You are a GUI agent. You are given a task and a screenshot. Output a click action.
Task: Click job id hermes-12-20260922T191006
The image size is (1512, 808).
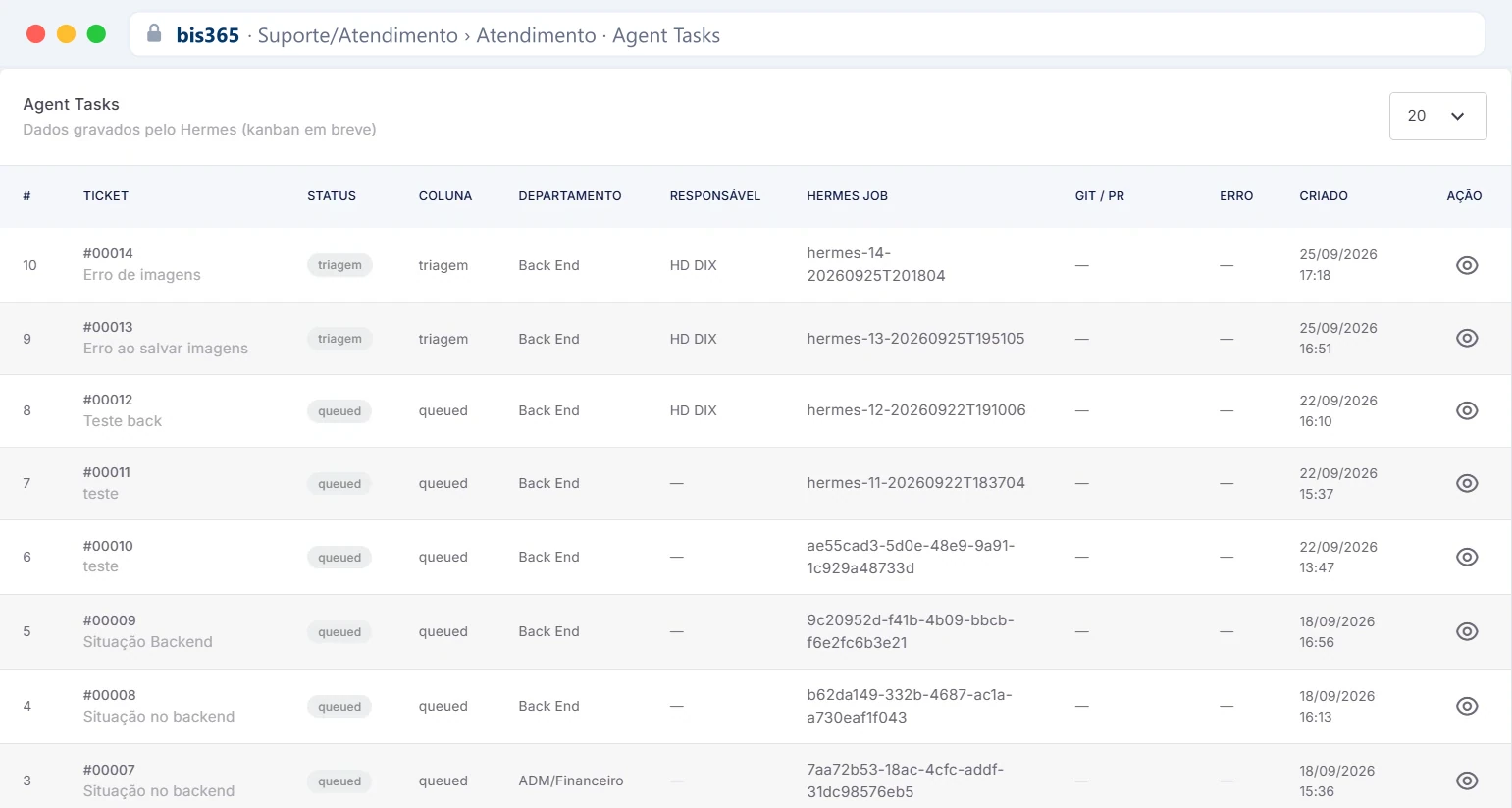916,410
